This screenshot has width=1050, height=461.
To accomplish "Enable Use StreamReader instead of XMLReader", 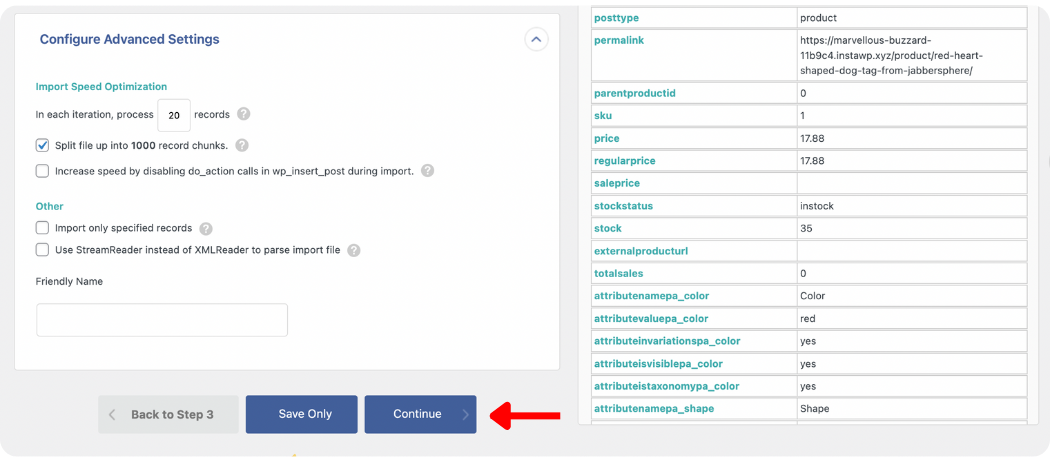I will click(x=43, y=250).
